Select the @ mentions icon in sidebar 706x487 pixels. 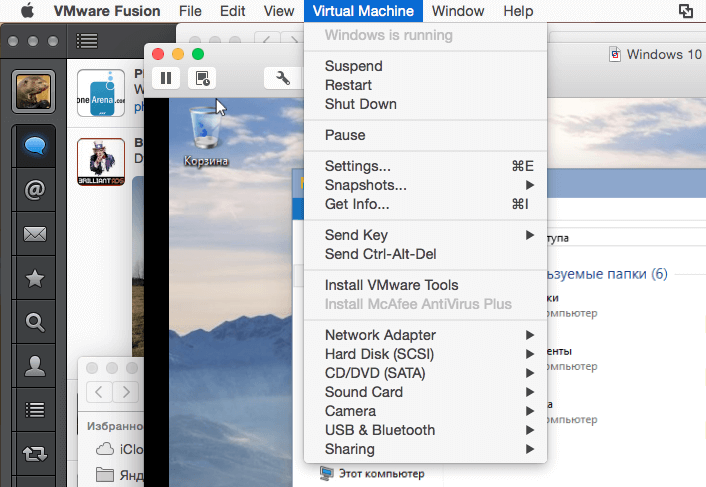(35, 190)
